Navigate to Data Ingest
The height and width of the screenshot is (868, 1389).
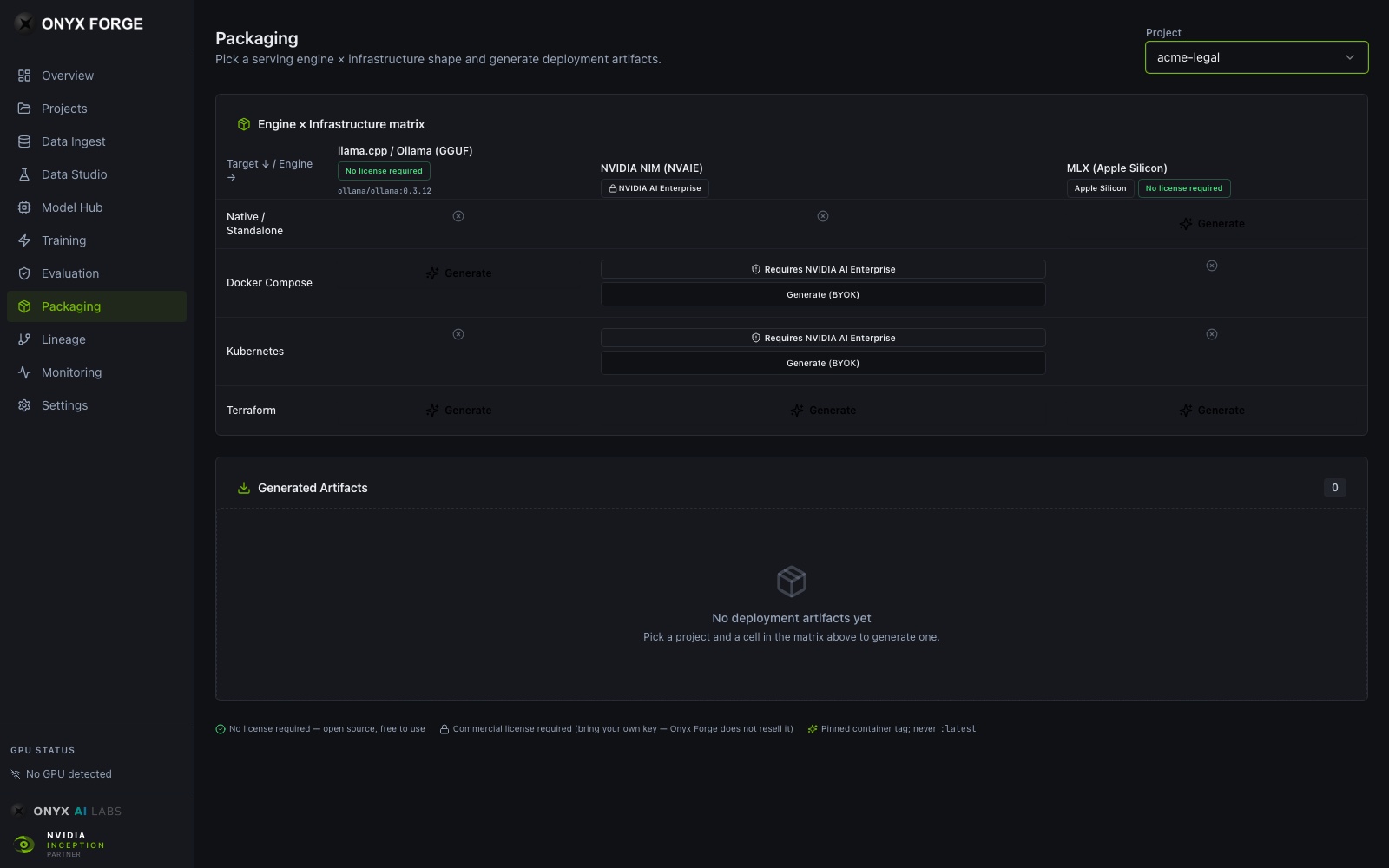pyautogui.click(x=96, y=141)
